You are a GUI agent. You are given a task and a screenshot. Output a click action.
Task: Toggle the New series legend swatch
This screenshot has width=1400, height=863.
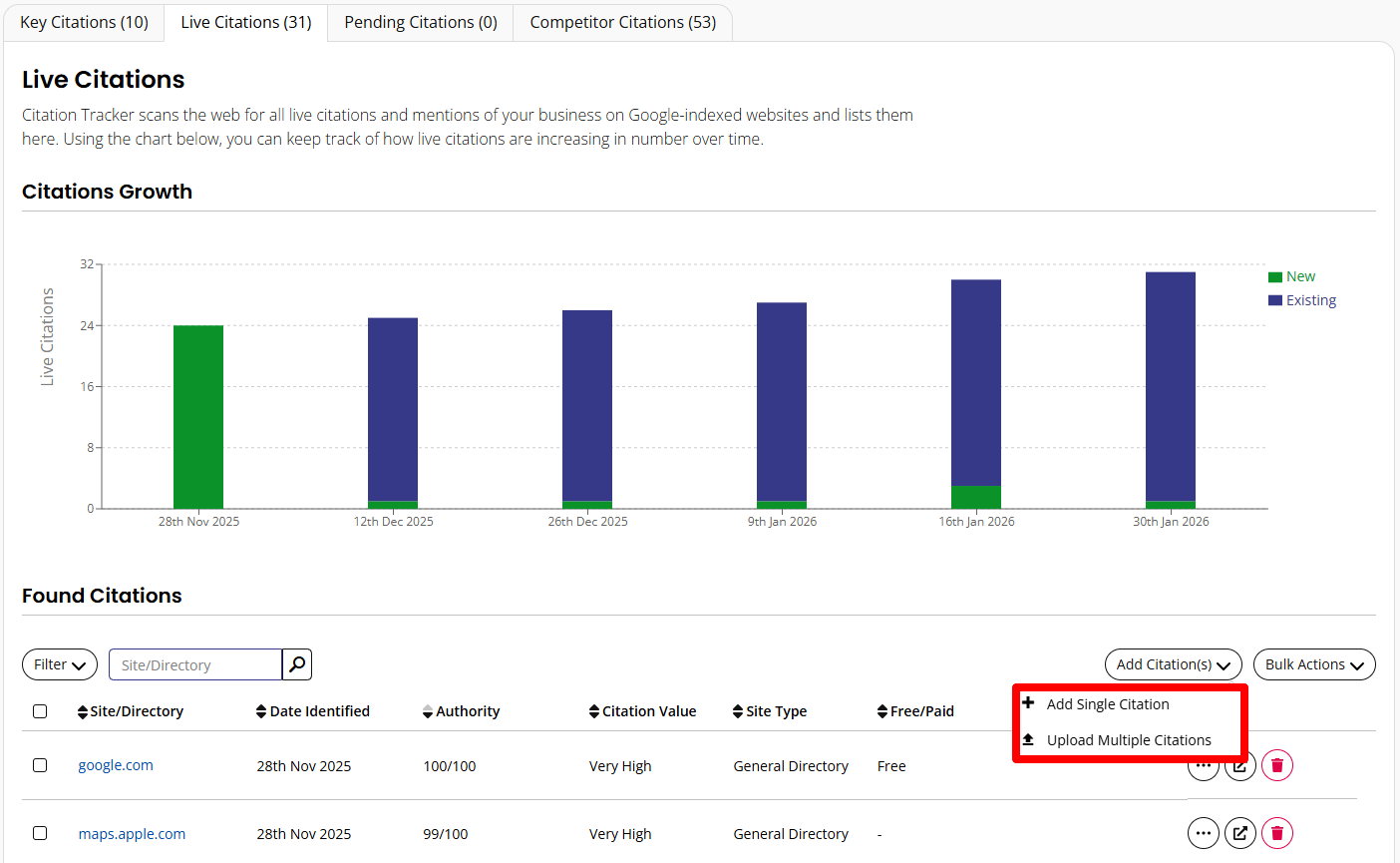coord(1275,277)
